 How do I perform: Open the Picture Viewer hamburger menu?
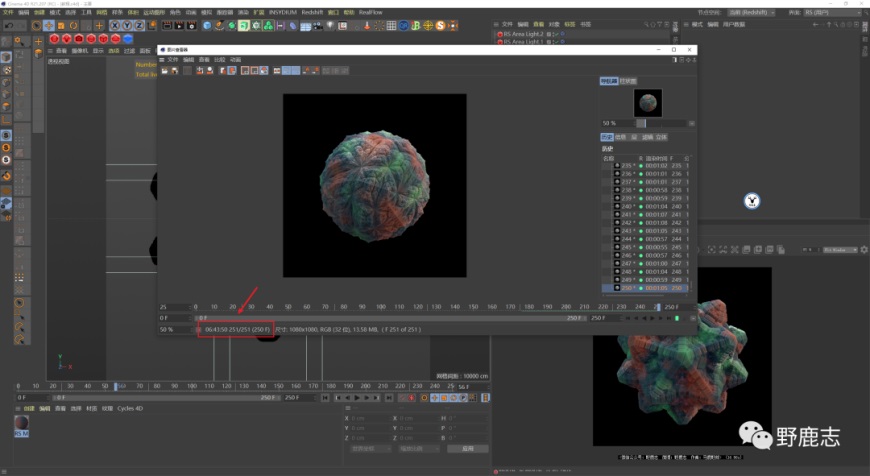click(162, 59)
